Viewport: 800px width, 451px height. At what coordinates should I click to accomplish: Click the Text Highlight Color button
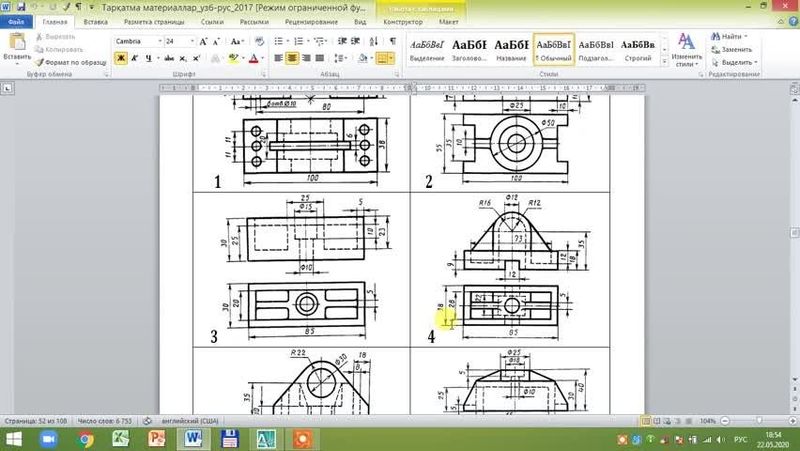coord(233,58)
